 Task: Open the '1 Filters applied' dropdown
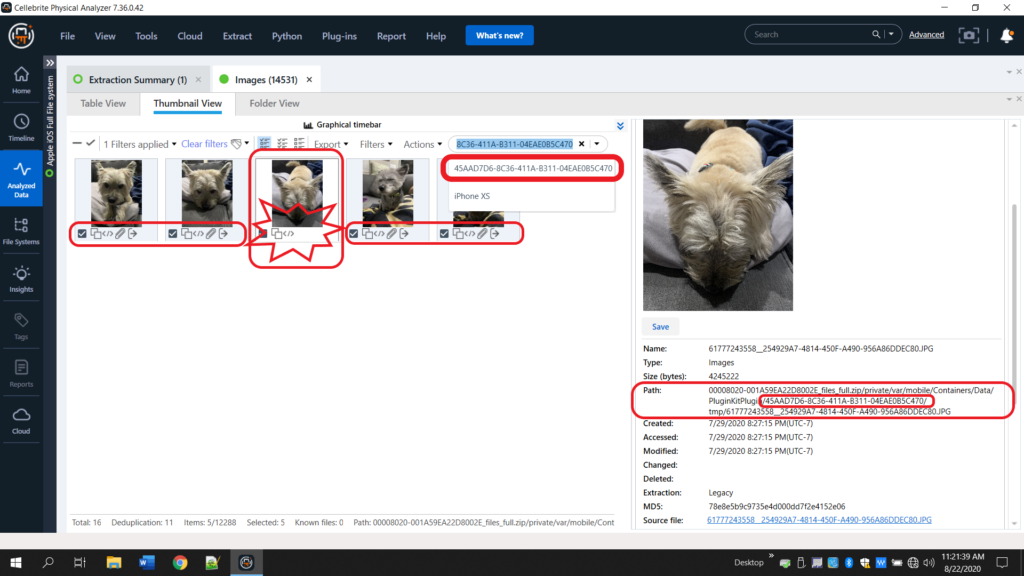pyautogui.click(x=140, y=144)
